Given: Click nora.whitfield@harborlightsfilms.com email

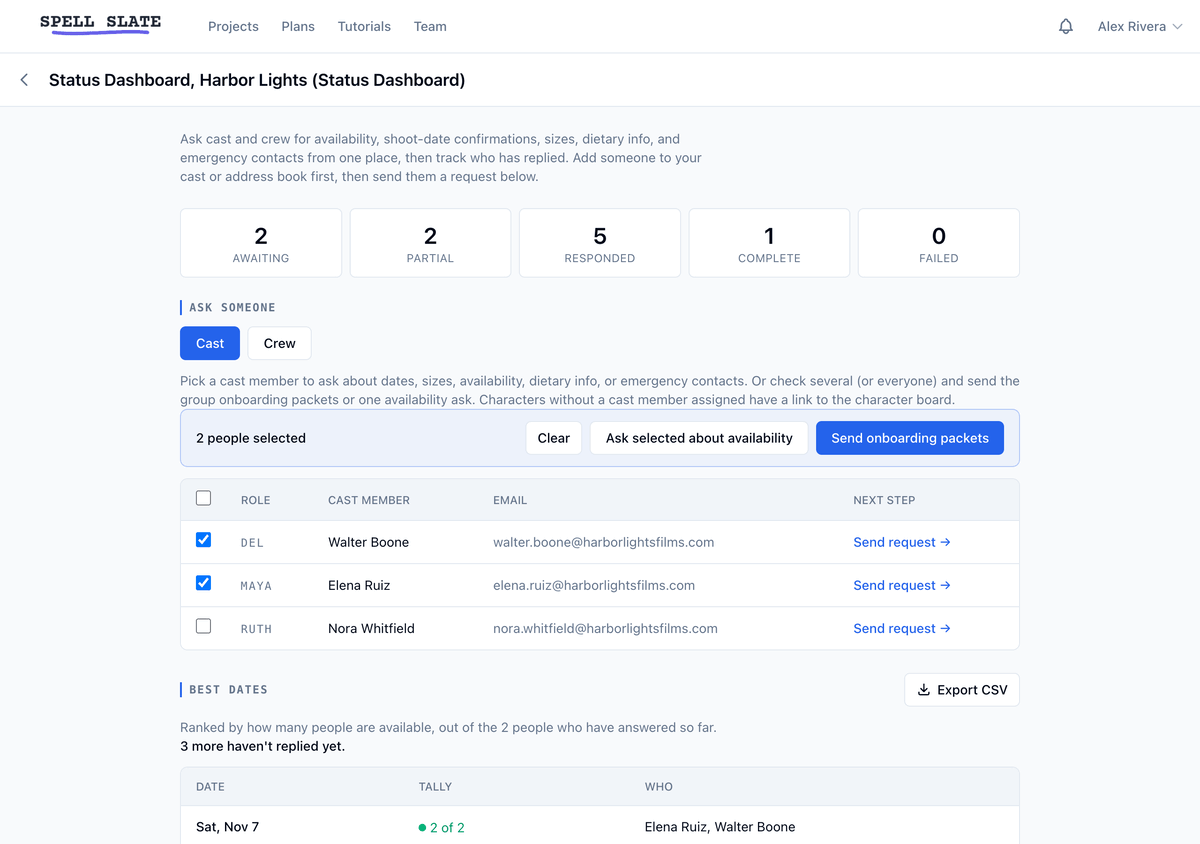Looking at the screenshot, I should coord(605,628).
